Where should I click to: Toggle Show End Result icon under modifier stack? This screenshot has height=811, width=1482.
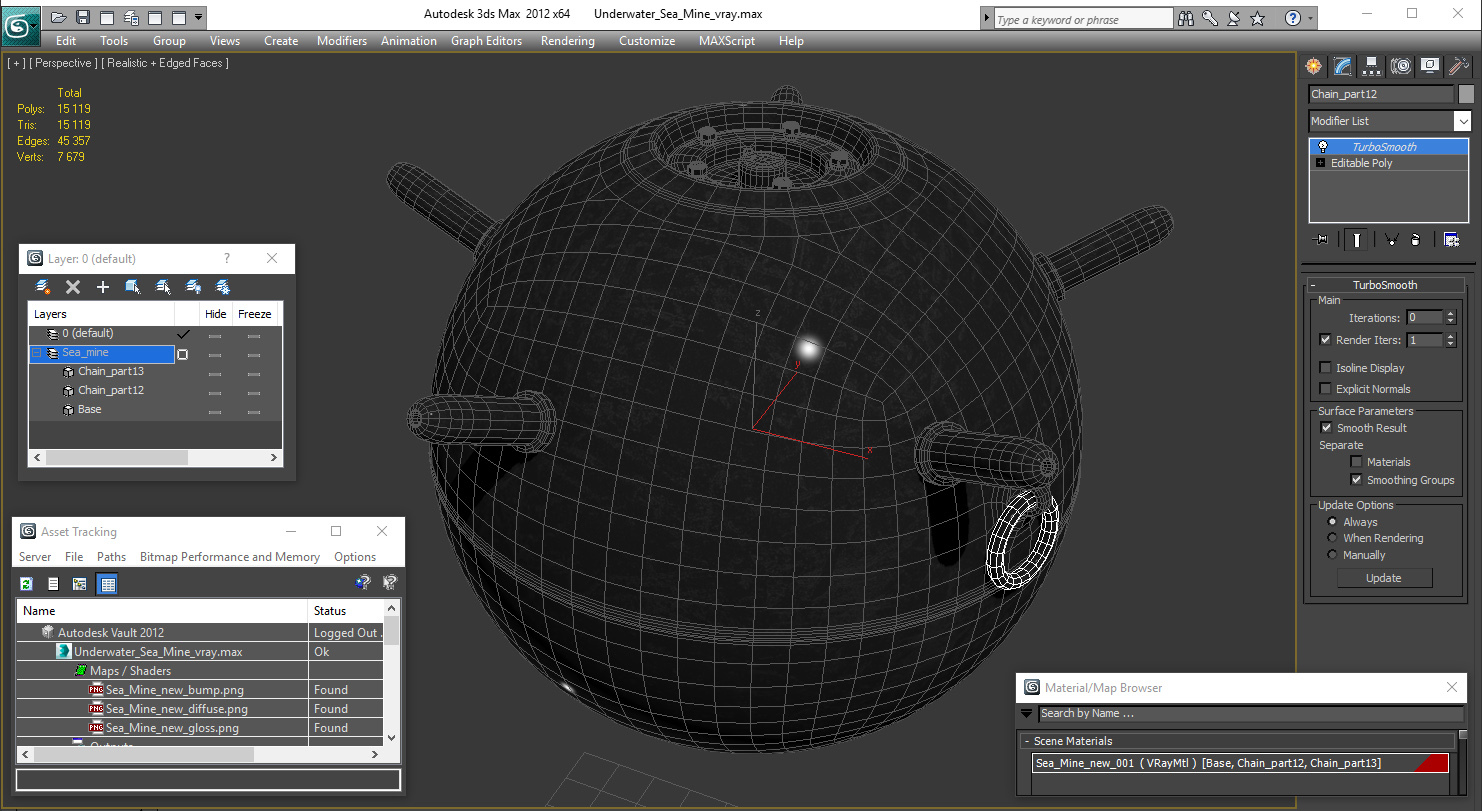[x=1356, y=239]
